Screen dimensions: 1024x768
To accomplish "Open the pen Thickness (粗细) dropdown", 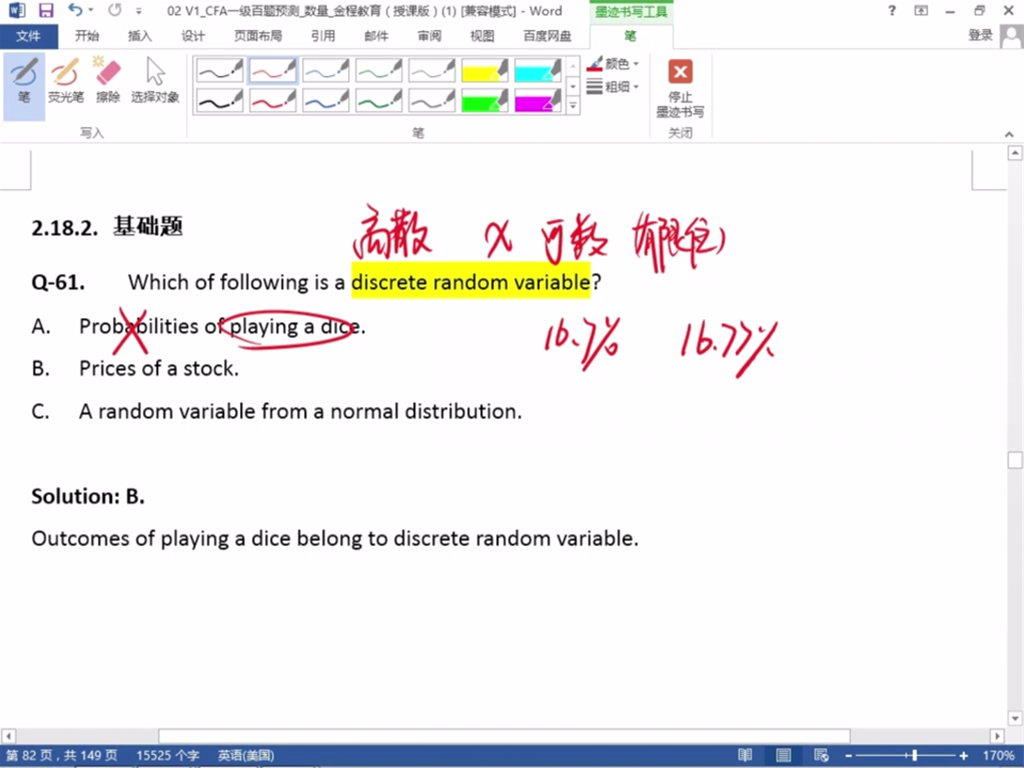I will click(x=614, y=87).
